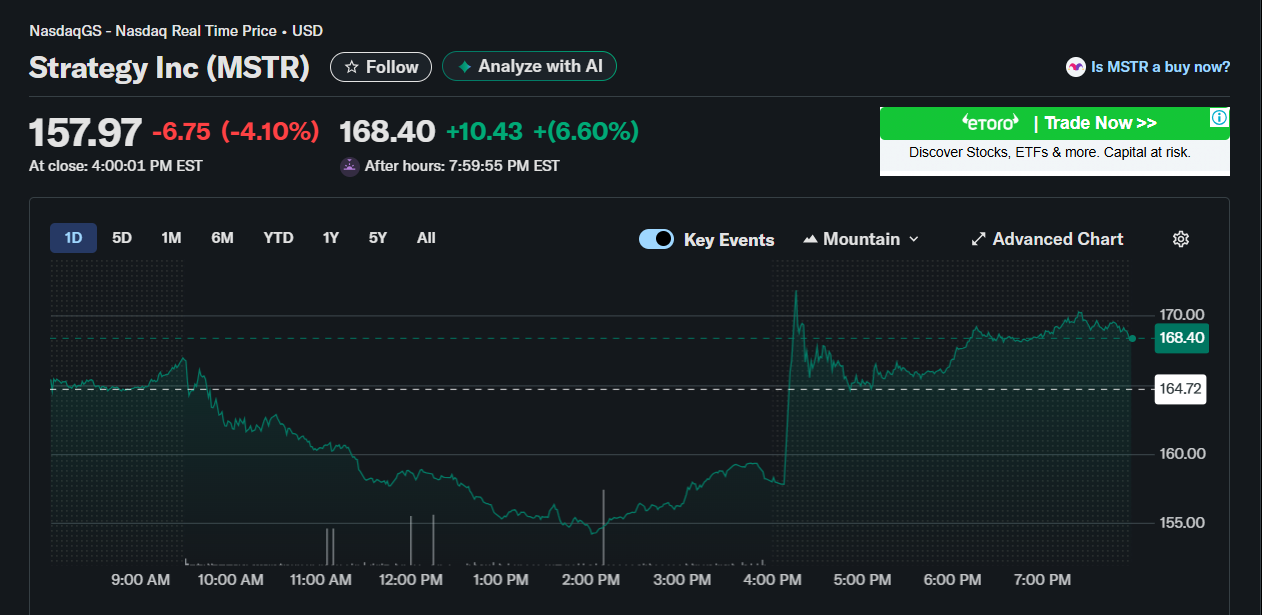Select the 5D time range tab
This screenshot has width=1262, height=615.
pos(122,238)
